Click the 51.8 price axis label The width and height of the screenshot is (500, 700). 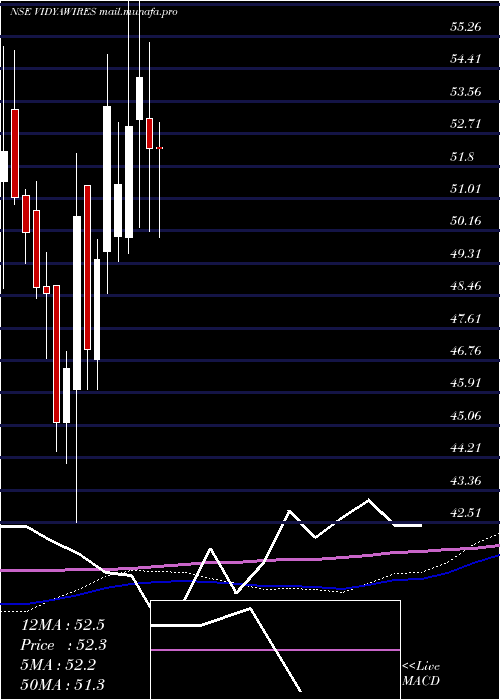point(462,157)
